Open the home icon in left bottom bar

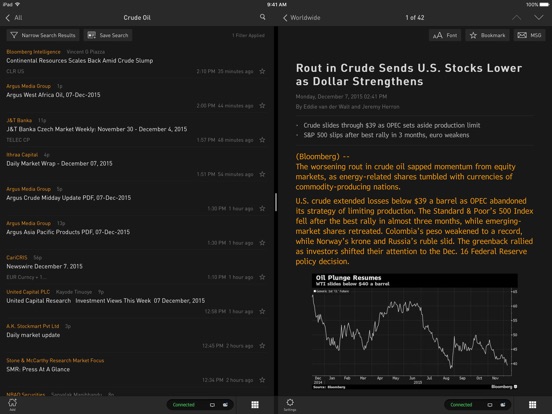12,404
